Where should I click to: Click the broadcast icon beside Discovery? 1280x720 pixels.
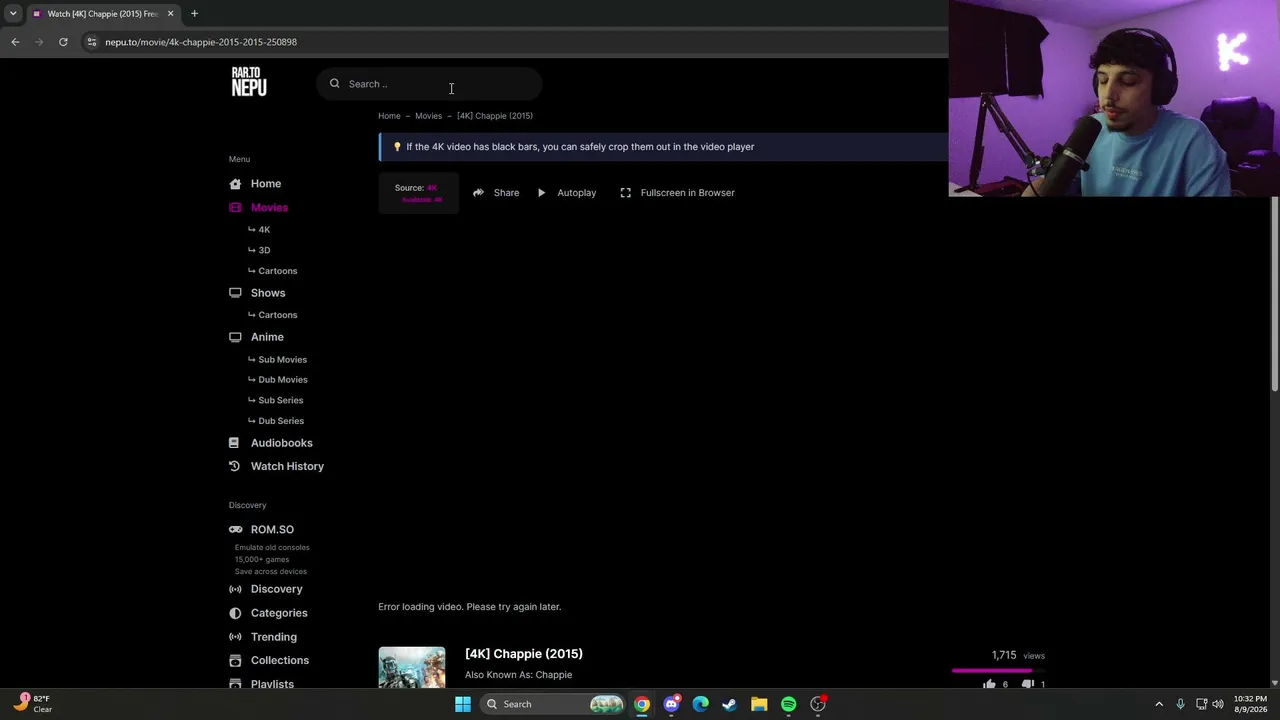click(x=235, y=589)
